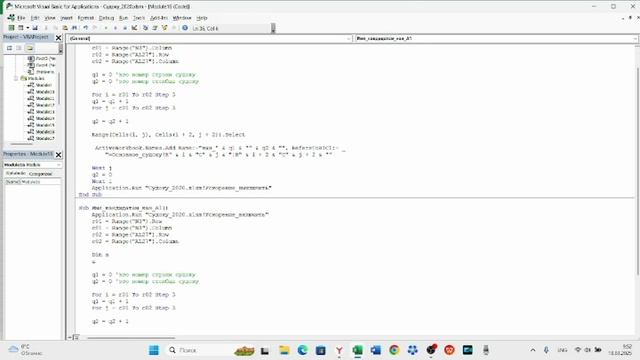Click the Break toolbar icon

pyautogui.click(x=116, y=28)
